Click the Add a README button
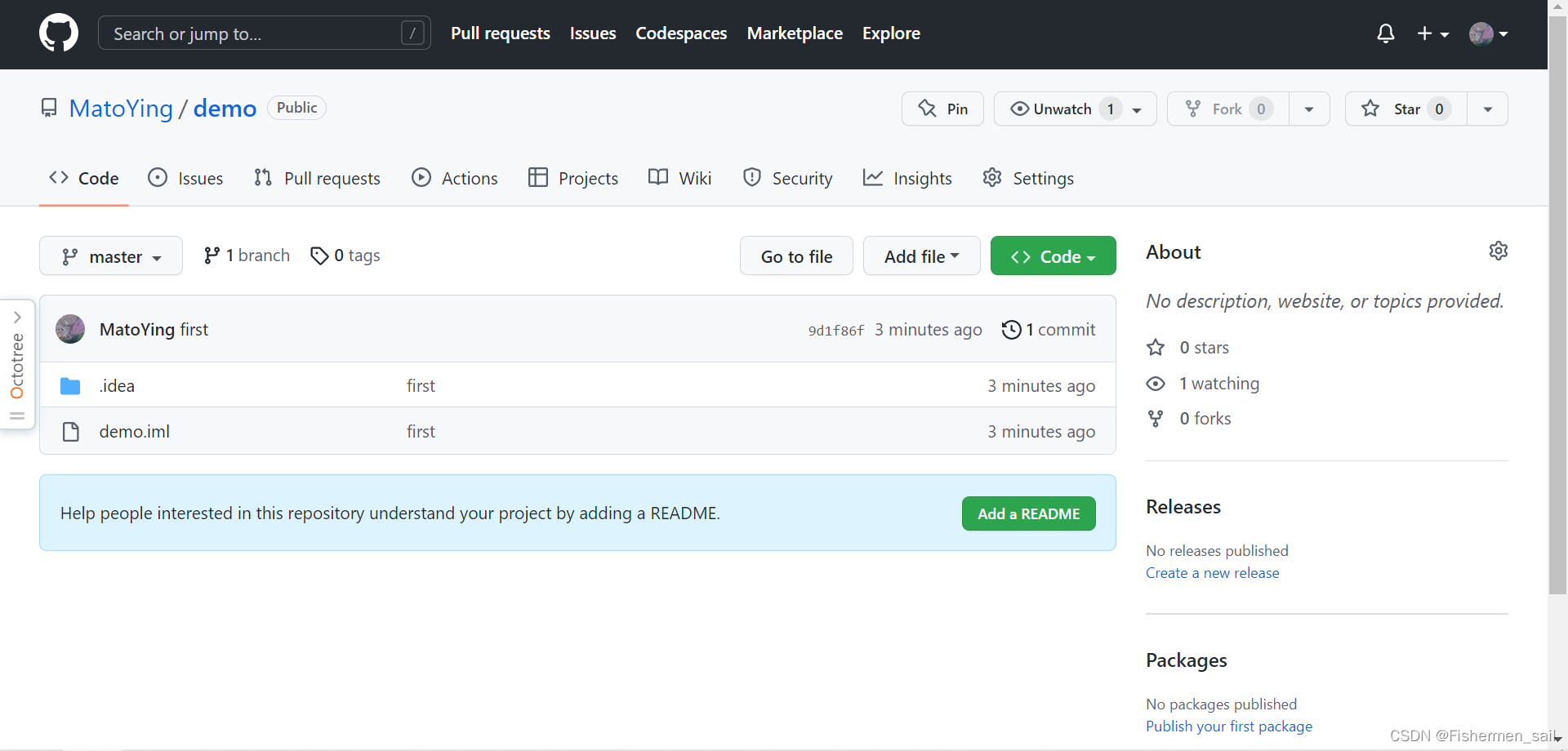Viewport: 1568px width, 751px height. click(1028, 513)
